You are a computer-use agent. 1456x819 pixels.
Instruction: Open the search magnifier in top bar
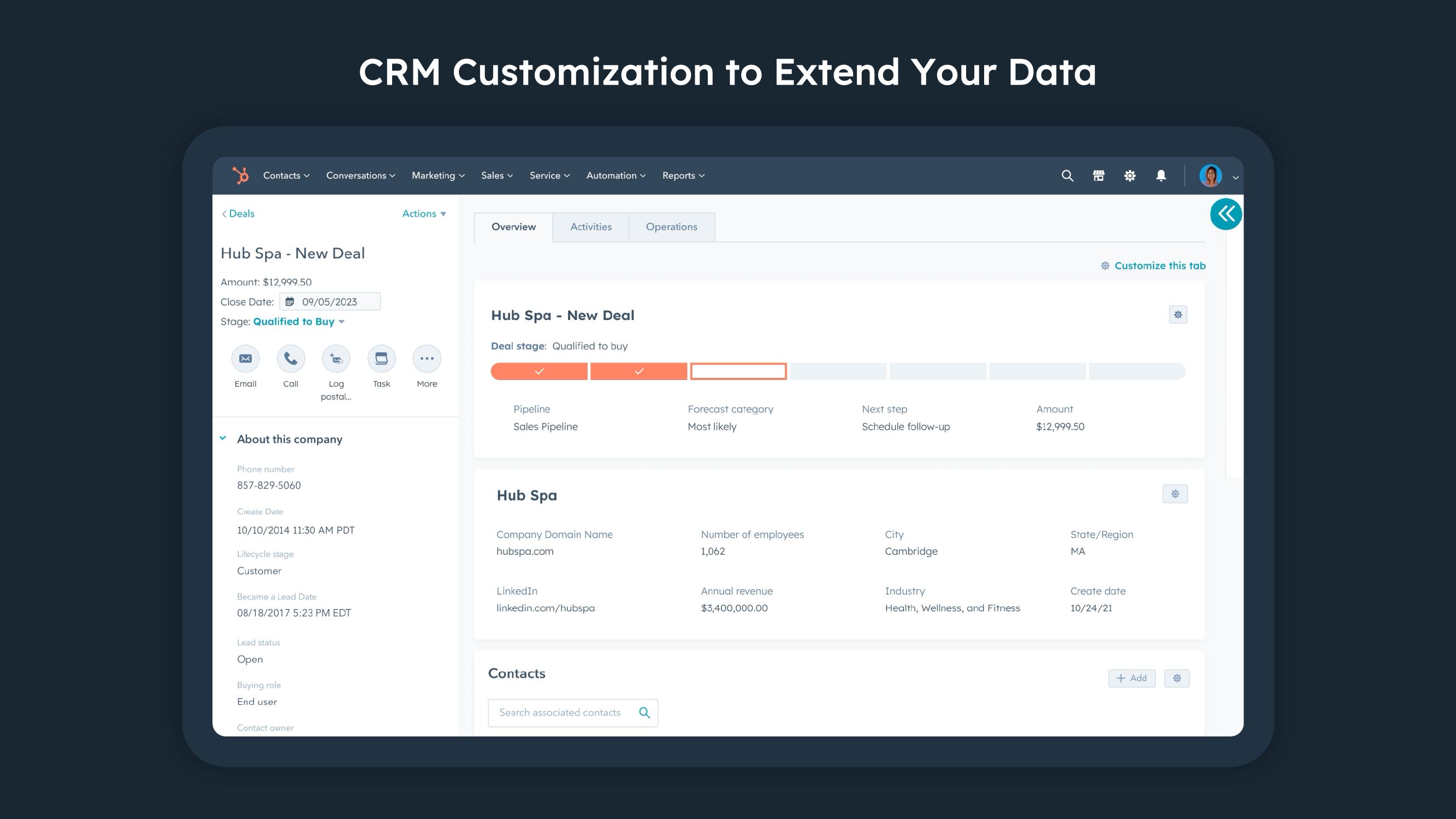pyautogui.click(x=1067, y=176)
